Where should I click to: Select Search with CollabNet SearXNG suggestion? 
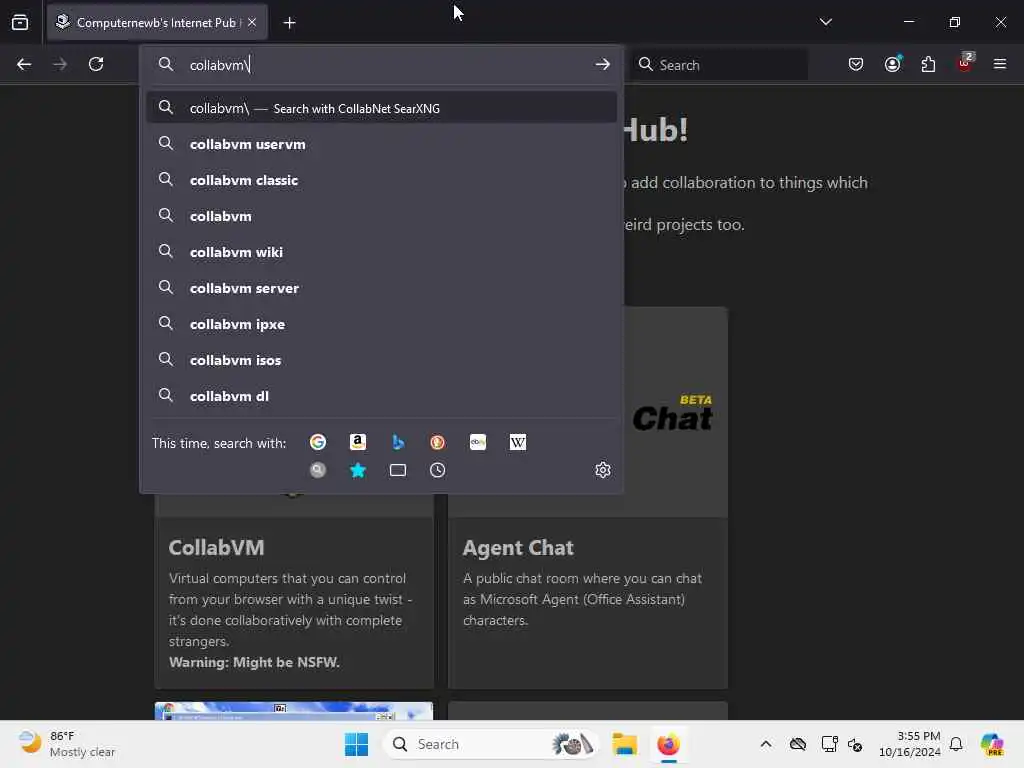click(x=381, y=108)
